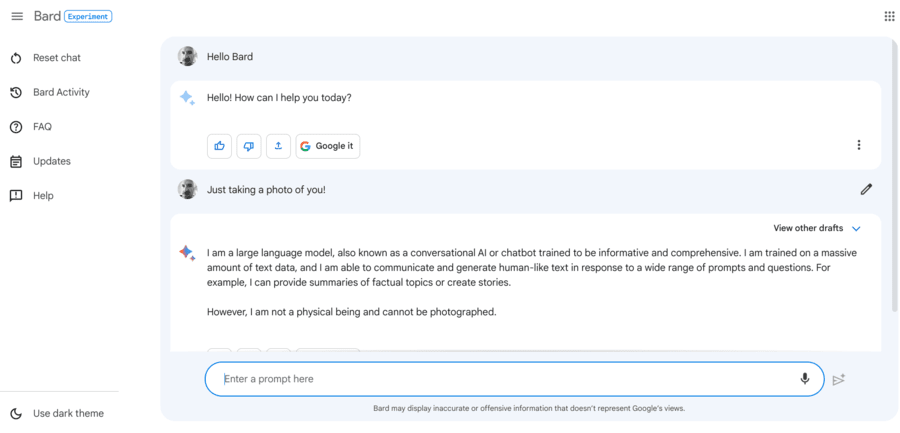Click the Help feedback icon

[x=16, y=196]
